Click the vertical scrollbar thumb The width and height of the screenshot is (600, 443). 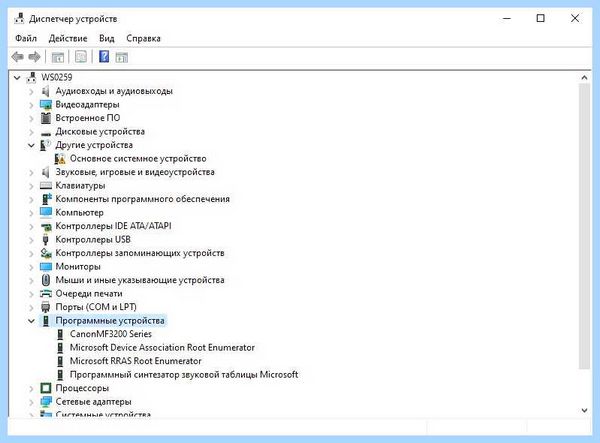584,226
